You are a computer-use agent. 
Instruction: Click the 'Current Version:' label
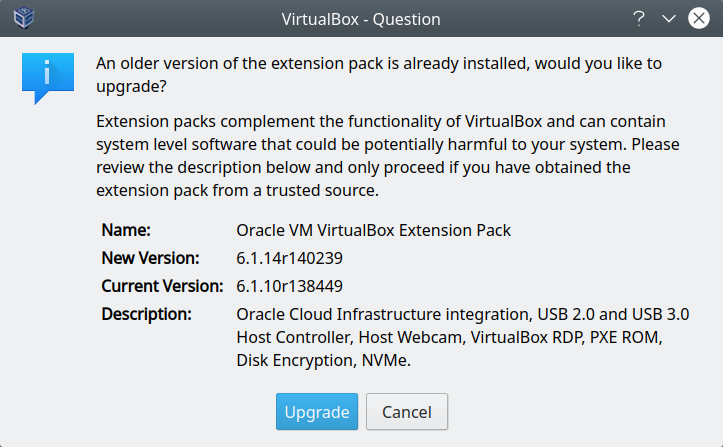click(x=162, y=286)
